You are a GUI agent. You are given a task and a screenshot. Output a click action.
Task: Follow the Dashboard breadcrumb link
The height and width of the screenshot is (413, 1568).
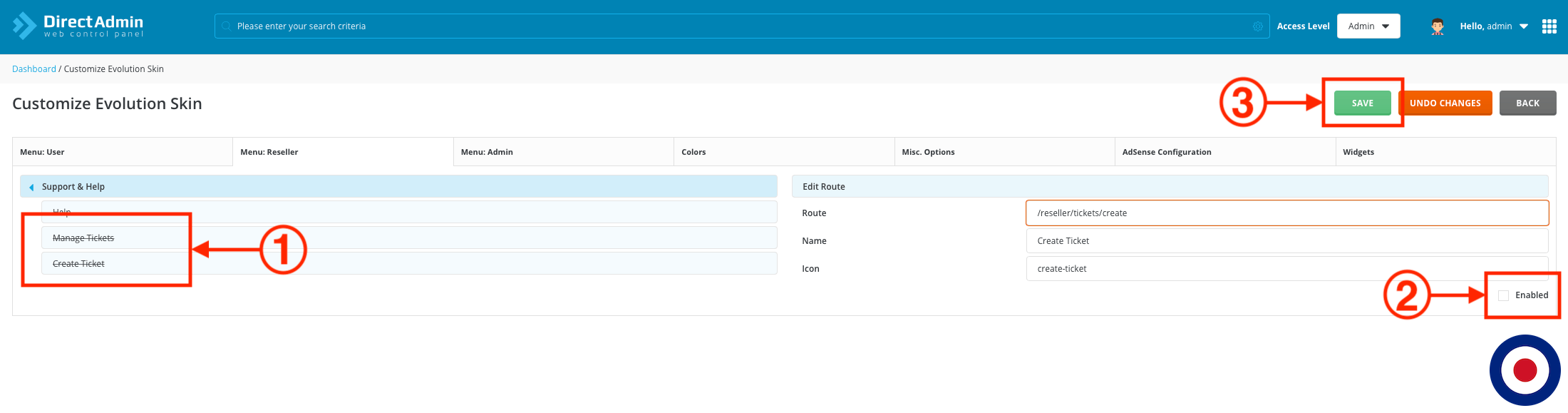tap(33, 69)
